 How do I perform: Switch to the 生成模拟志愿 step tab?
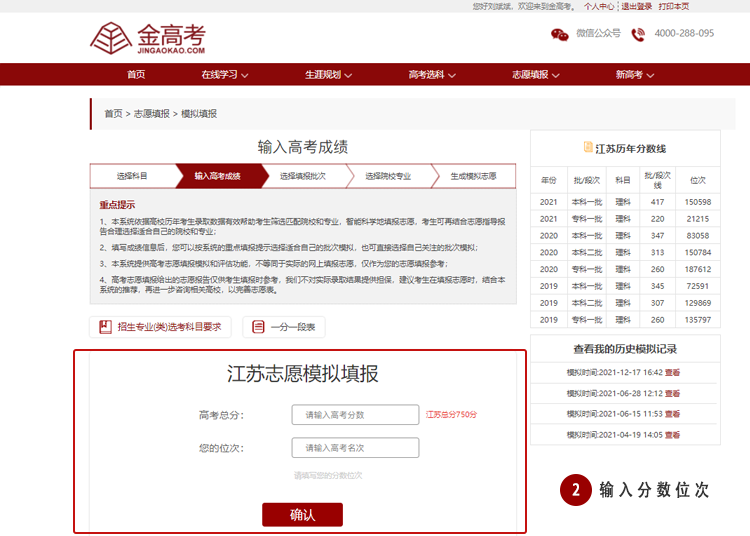point(473,176)
